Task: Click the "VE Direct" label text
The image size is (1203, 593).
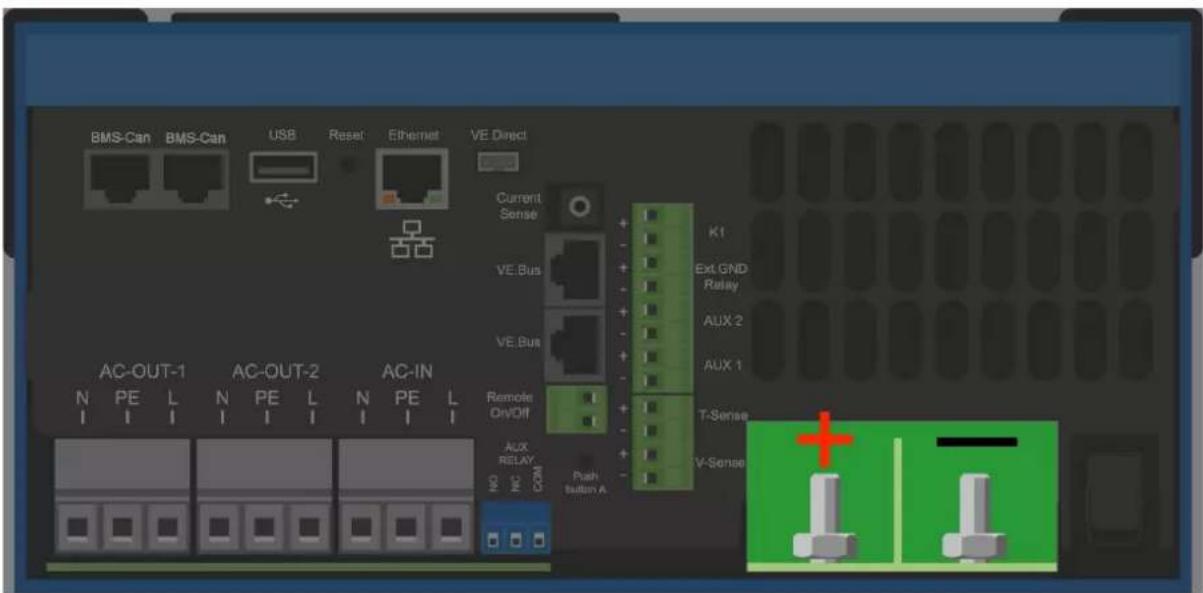Action: coord(498,135)
